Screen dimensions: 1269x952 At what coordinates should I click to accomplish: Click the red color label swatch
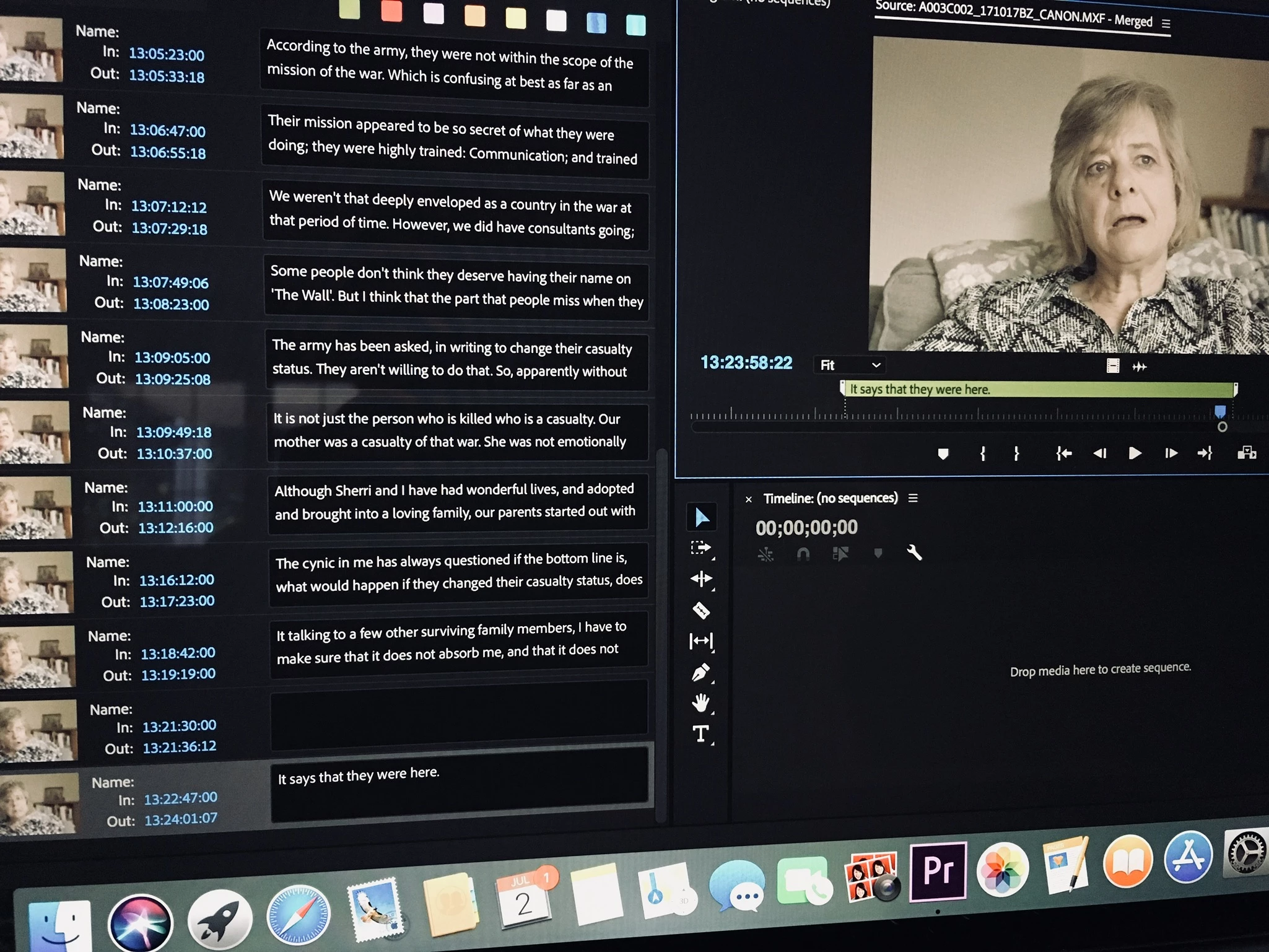coord(391,12)
